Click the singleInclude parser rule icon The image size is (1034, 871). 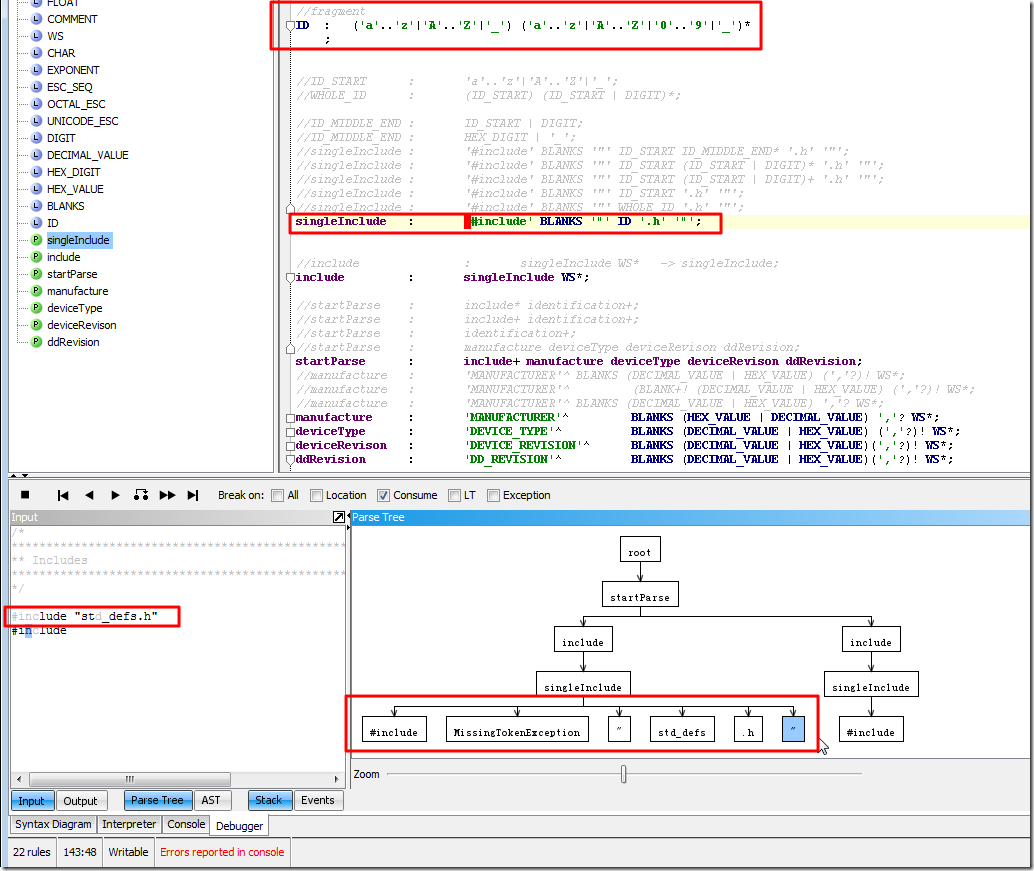pyautogui.click(x=37, y=240)
